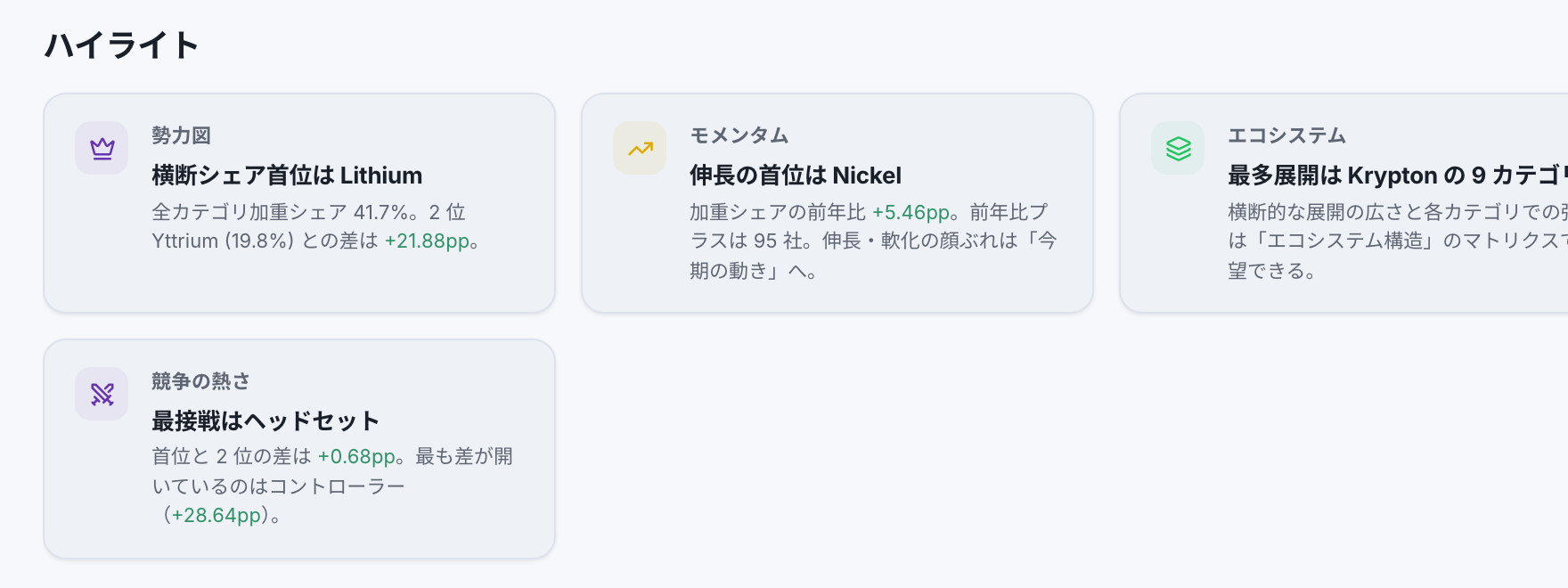Image resolution: width=1568 pixels, height=588 pixels.
Task: Click the Nickel card description text
Action: tap(873, 241)
